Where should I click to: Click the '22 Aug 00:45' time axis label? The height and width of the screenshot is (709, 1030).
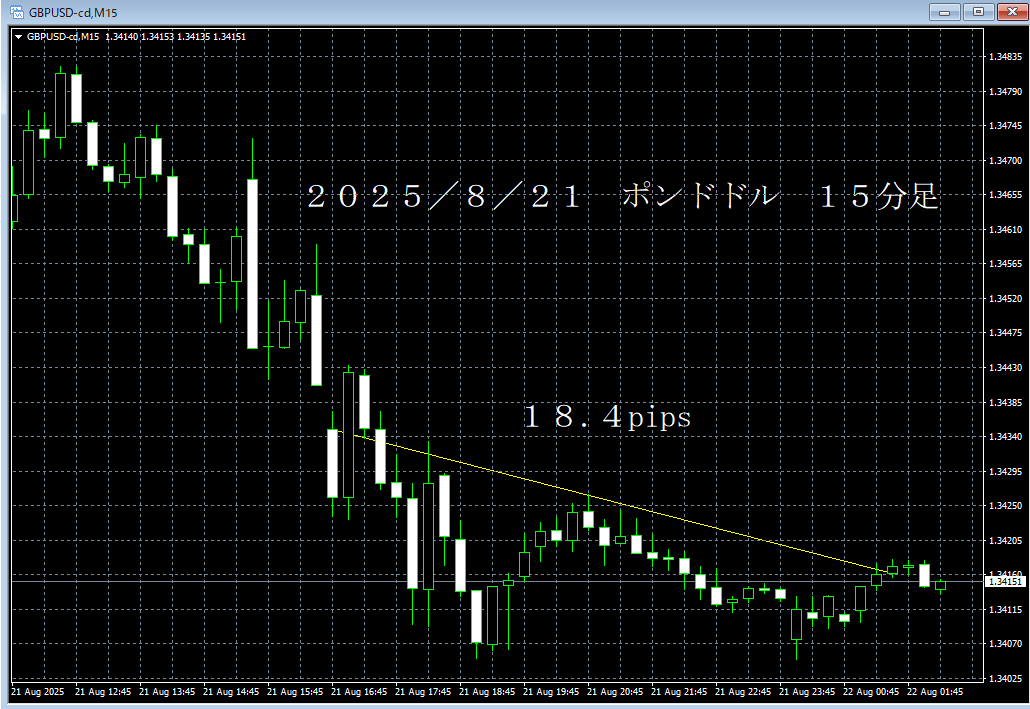point(871,692)
